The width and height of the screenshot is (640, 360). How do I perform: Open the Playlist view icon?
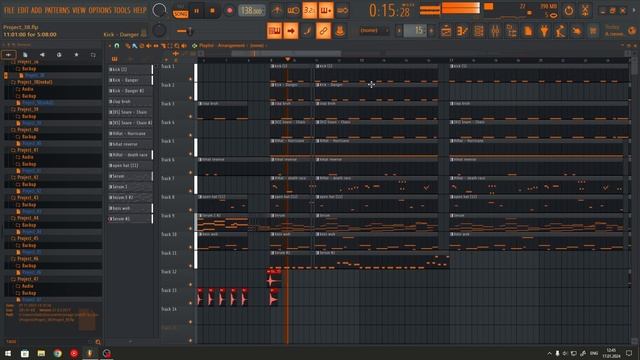coord(446,31)
